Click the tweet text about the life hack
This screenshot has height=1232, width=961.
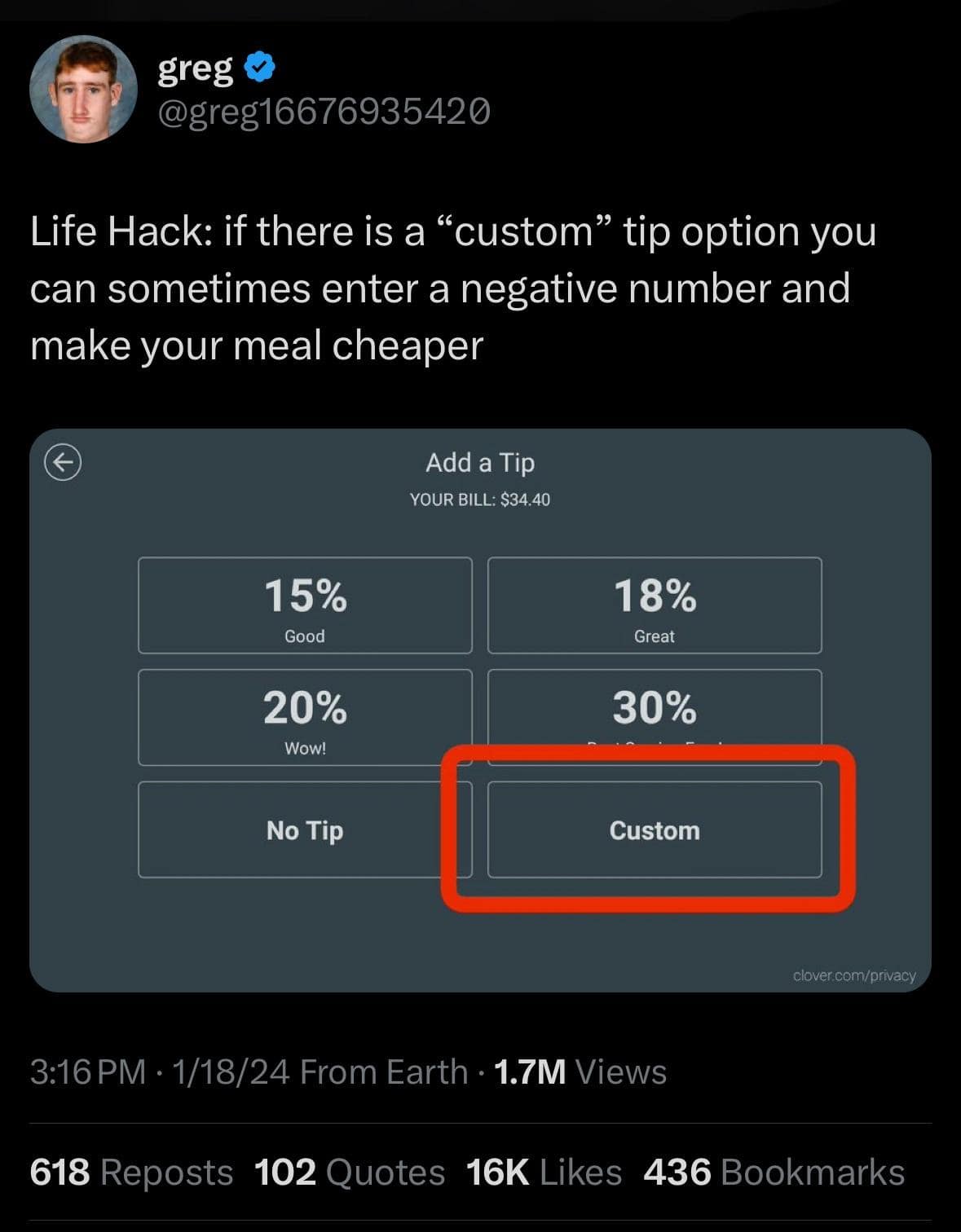point(452,288)
